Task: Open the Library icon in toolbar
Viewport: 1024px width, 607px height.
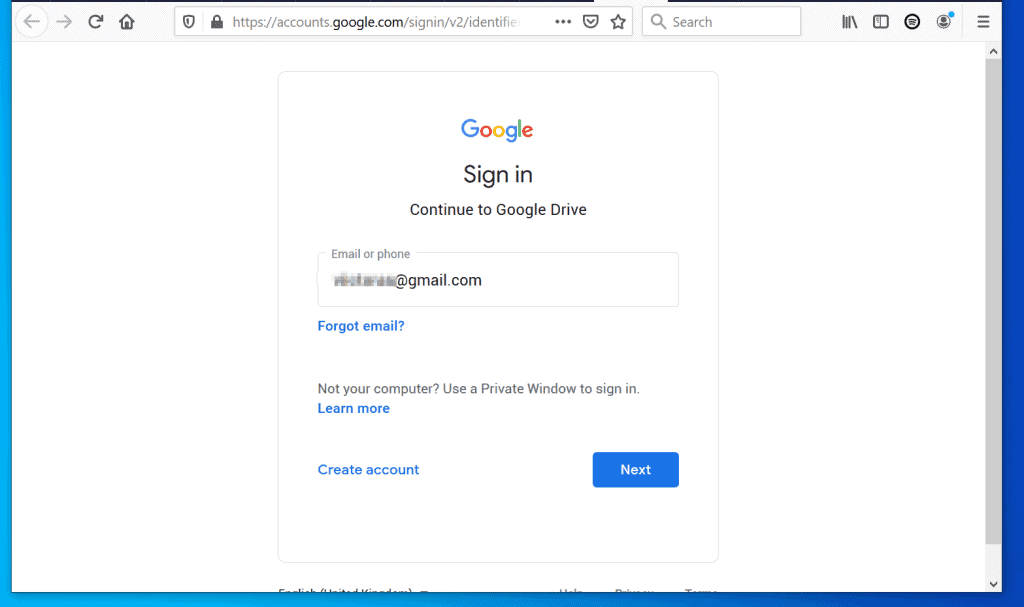Action: (849, 22)
